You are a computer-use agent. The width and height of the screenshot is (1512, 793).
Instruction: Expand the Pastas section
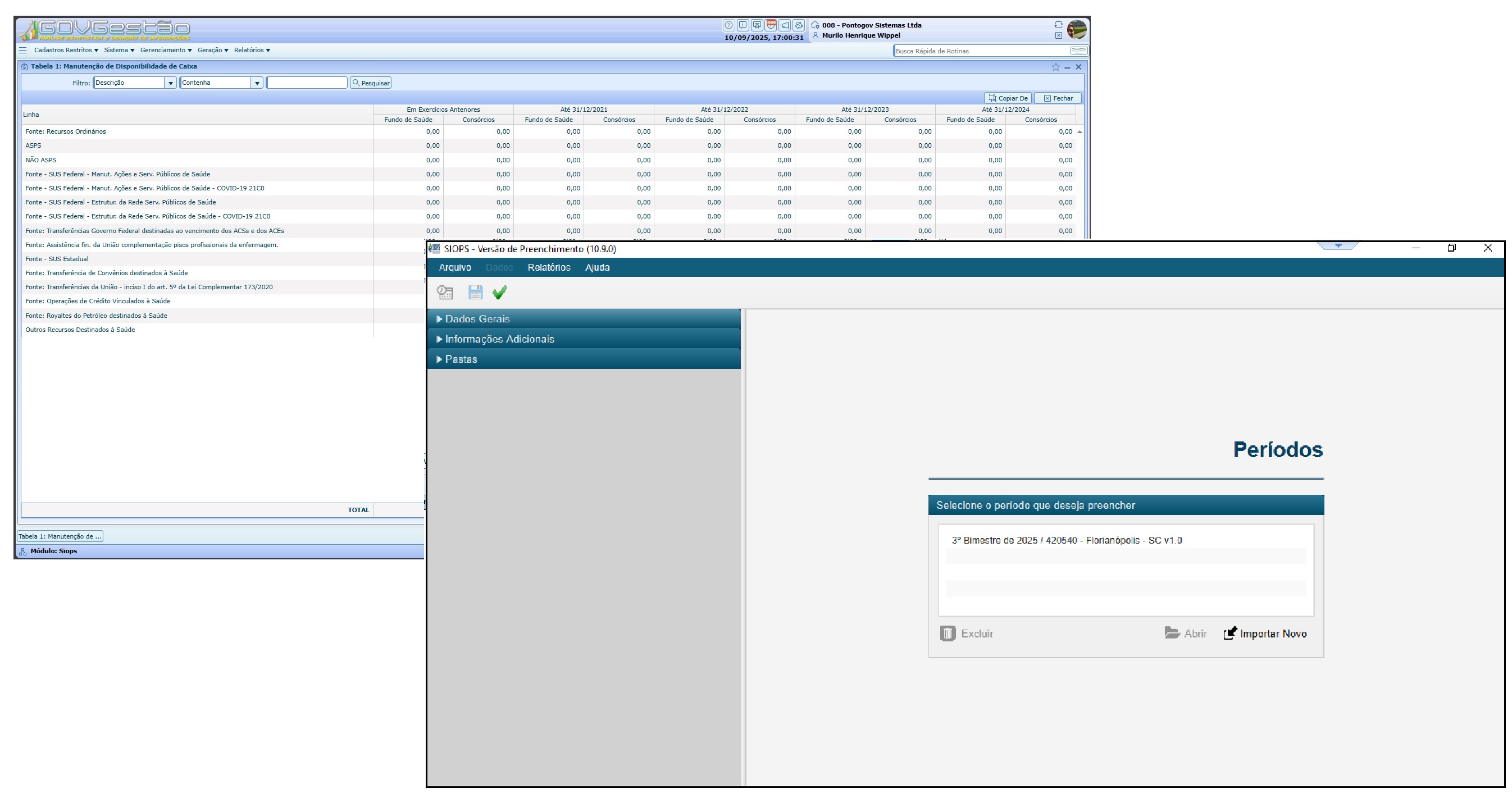[461, 359]
